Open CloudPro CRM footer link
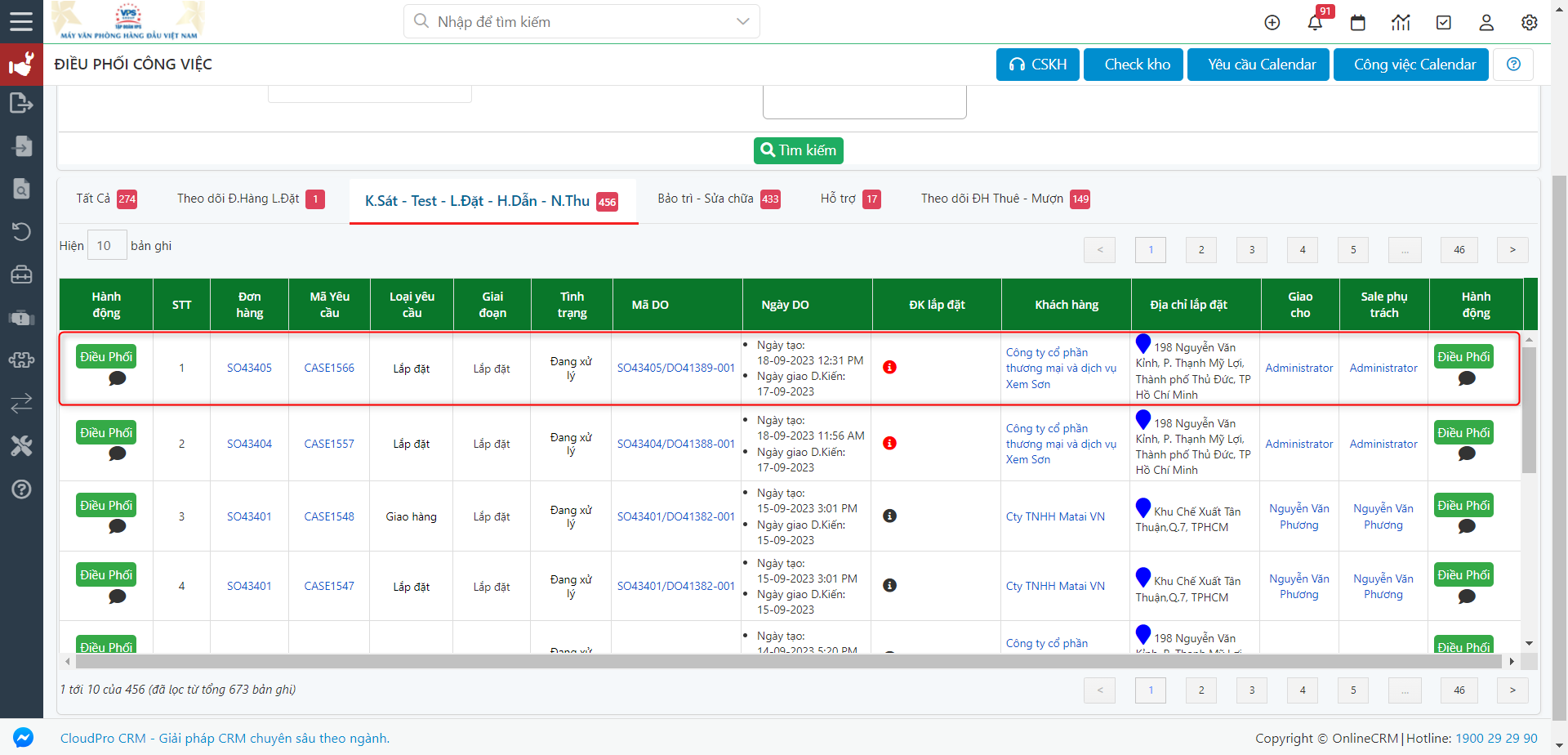Image resolution: width=1568 pixels, height=755 pixels. [225, 738]
